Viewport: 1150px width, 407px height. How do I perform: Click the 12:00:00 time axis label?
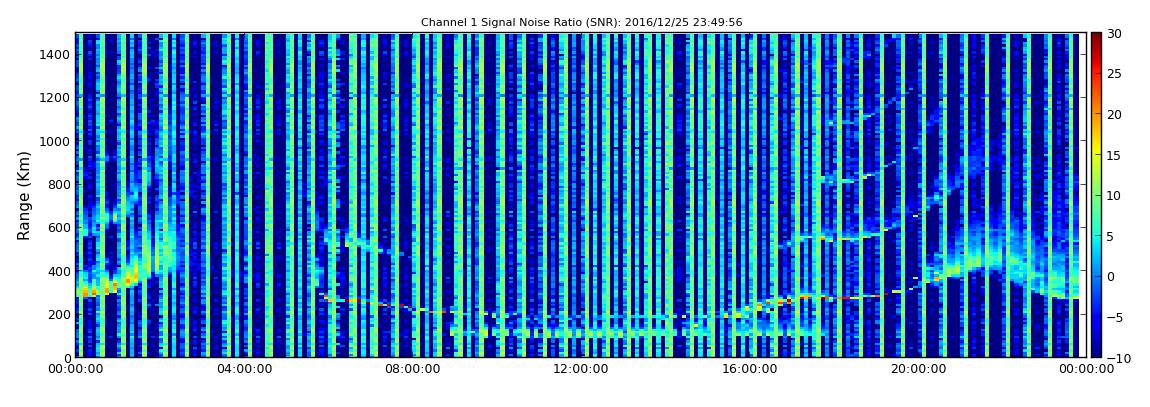click(581, 370)
